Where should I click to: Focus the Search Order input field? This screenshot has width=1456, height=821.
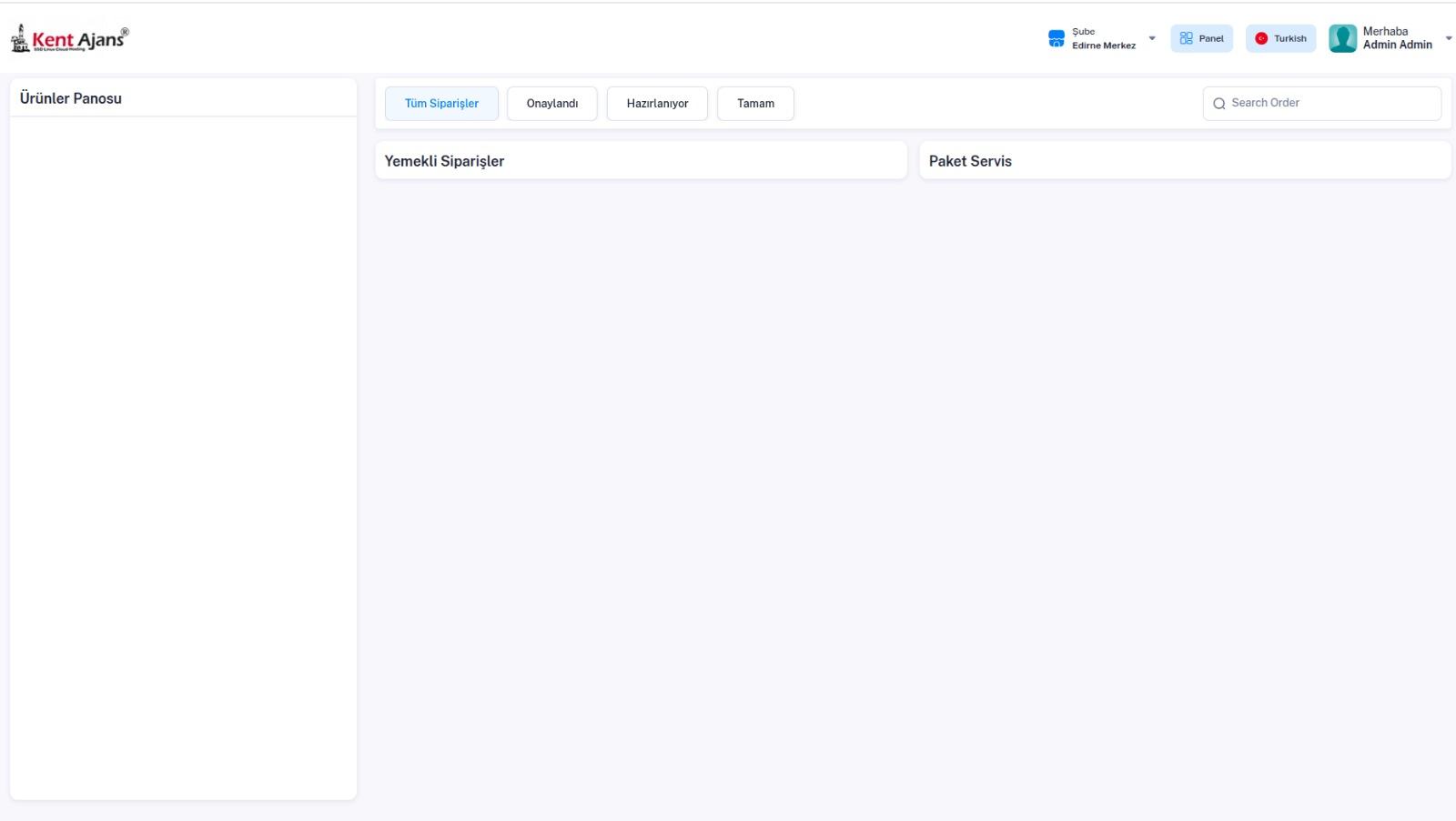[1321, 104]
